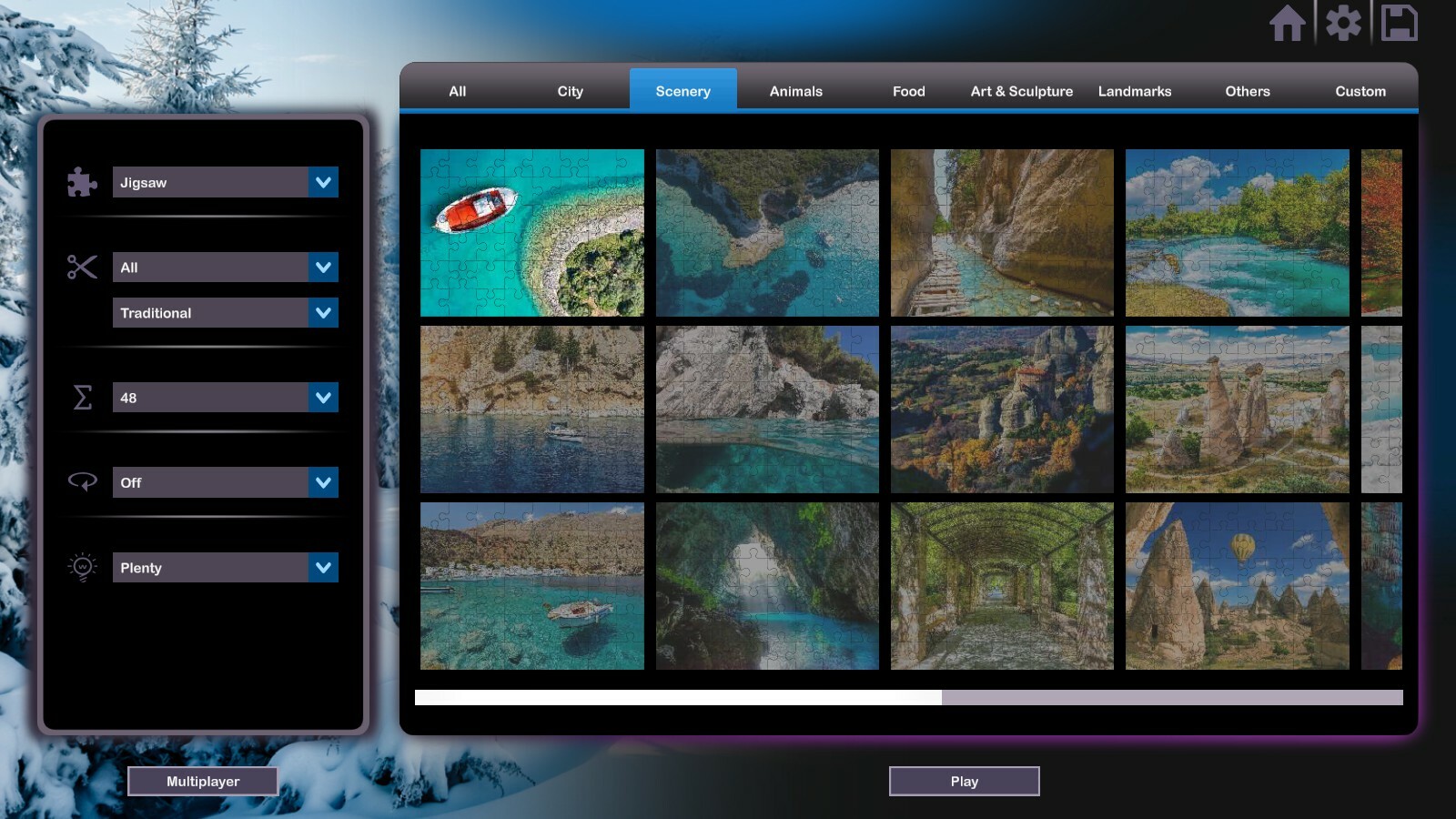The width and height of the screenshot is (1456, 819).
Task: Toggle piece rotation from Off
Action: (x=225, y=482)
